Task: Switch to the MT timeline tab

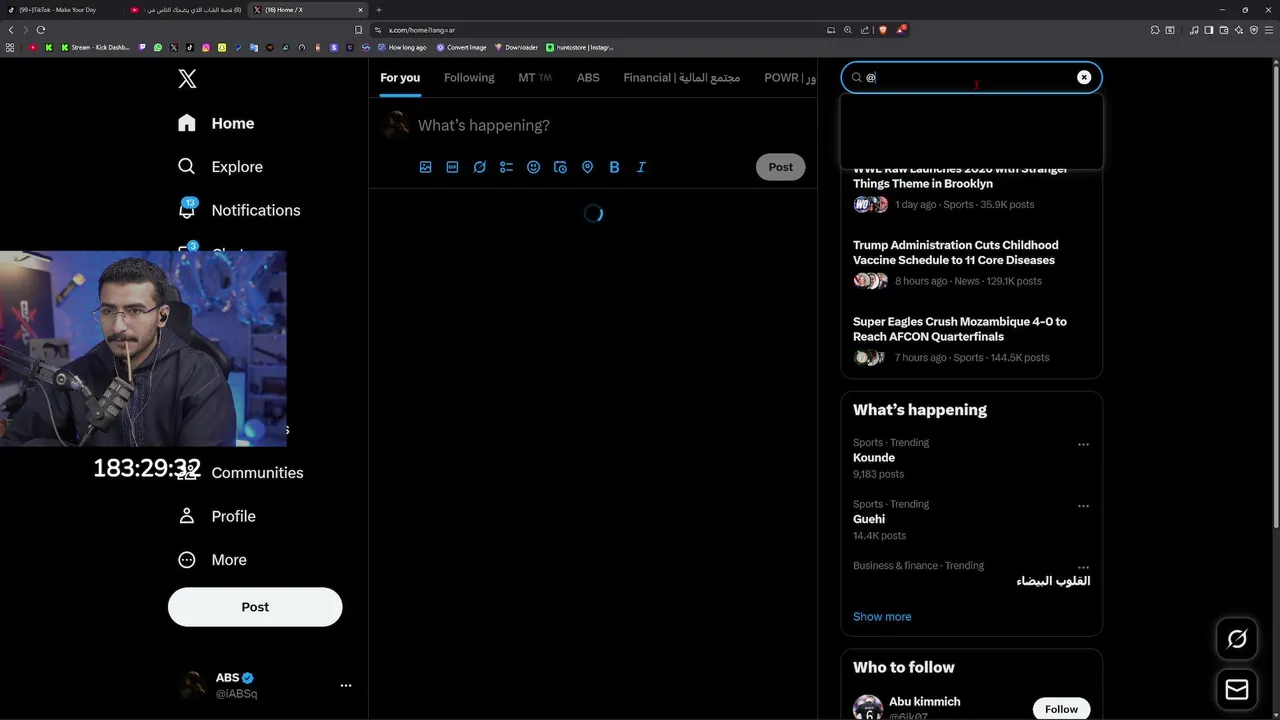Action: [x=535, y=78]
